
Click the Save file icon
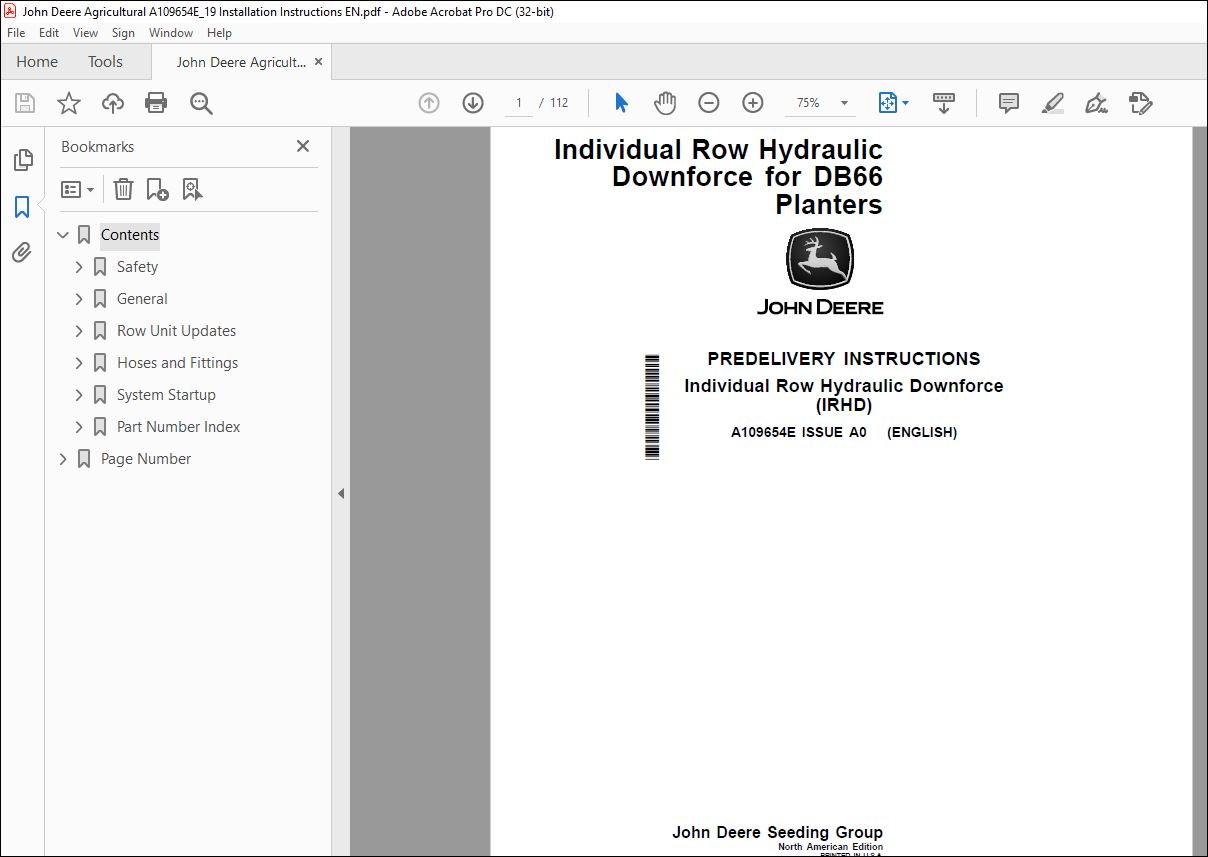coord(25,103)
